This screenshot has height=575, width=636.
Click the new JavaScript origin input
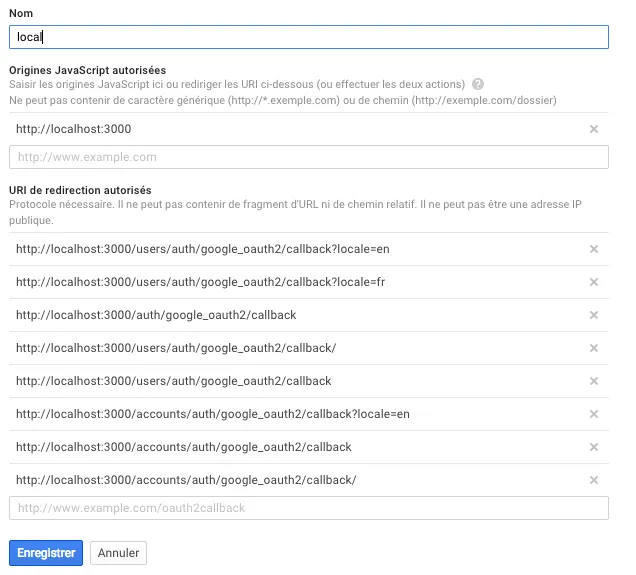click(308, 157)
